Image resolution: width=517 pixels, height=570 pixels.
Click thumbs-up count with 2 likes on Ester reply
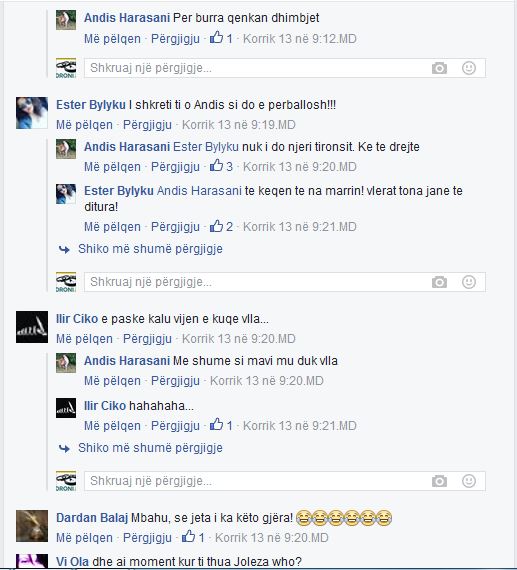221,226
